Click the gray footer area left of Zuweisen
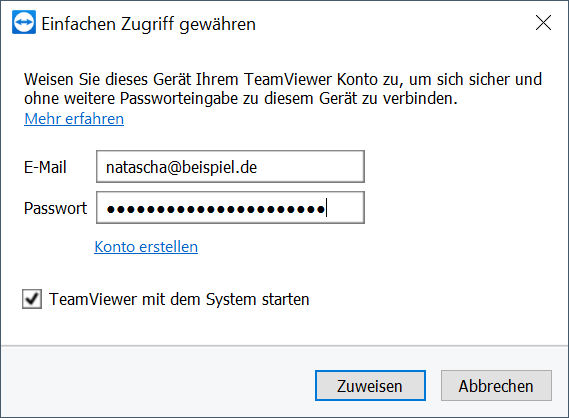 click(x=156, y=385)
